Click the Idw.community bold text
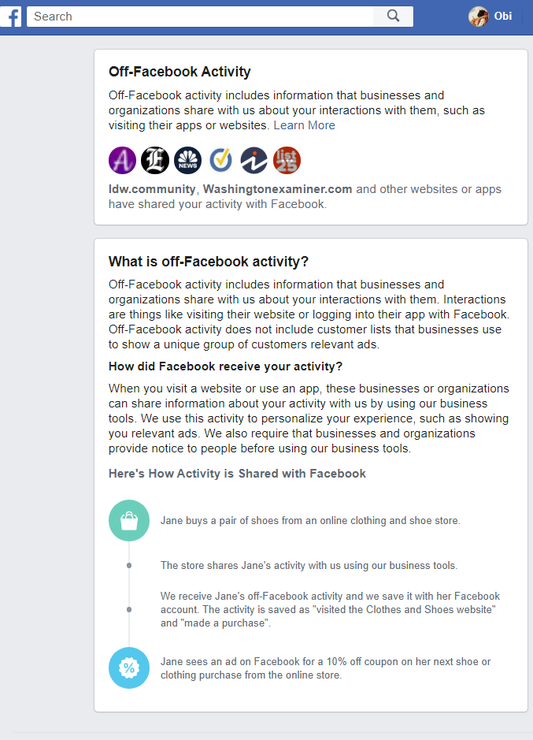 [152, 189]
